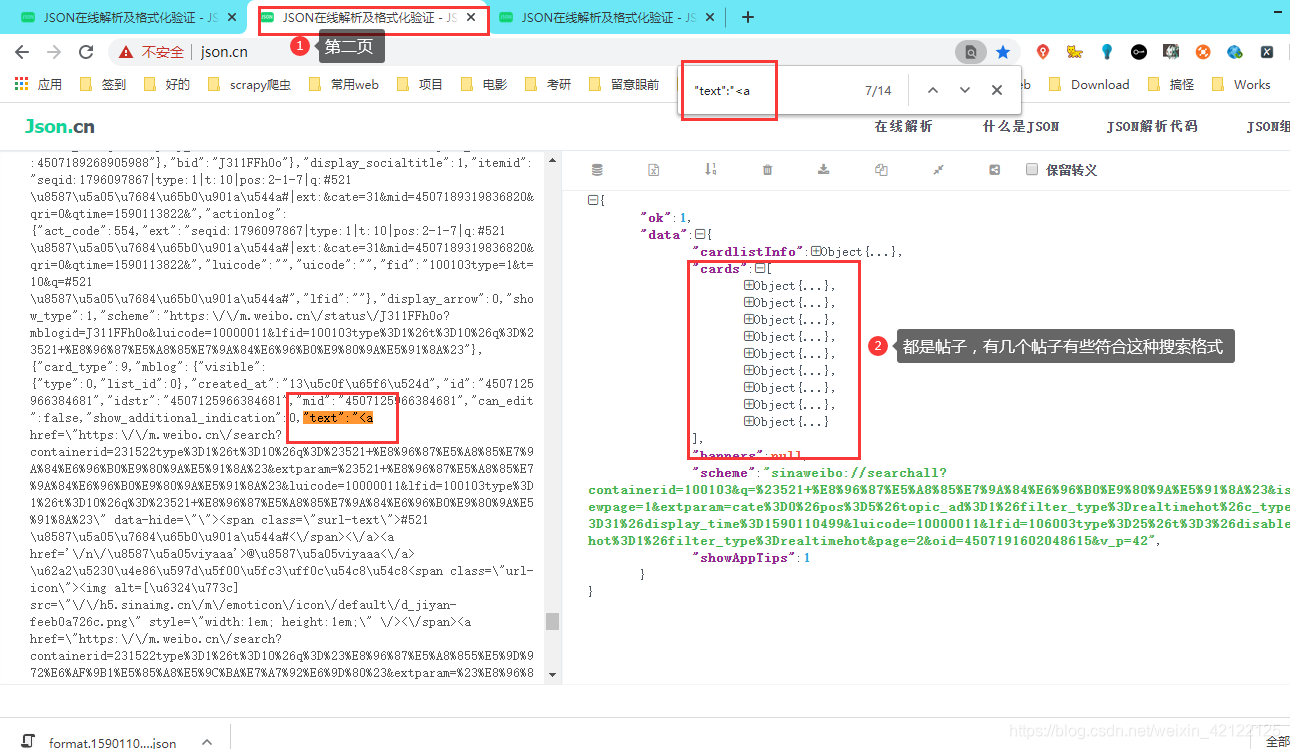The width and height of the screenshot is (1290, 749).
Task: Switch to the third JSON在线解析 tab
Action: pyautogui.click(x=608, y=17)
